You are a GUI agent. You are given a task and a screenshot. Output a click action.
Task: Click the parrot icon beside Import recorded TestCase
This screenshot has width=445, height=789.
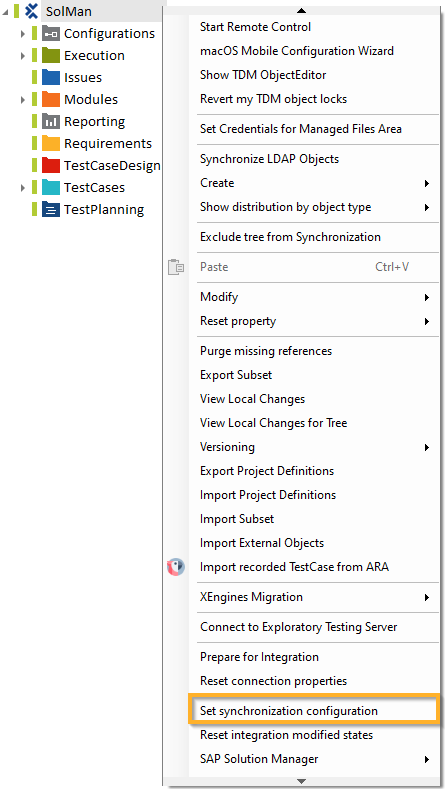tap(176, 567)
